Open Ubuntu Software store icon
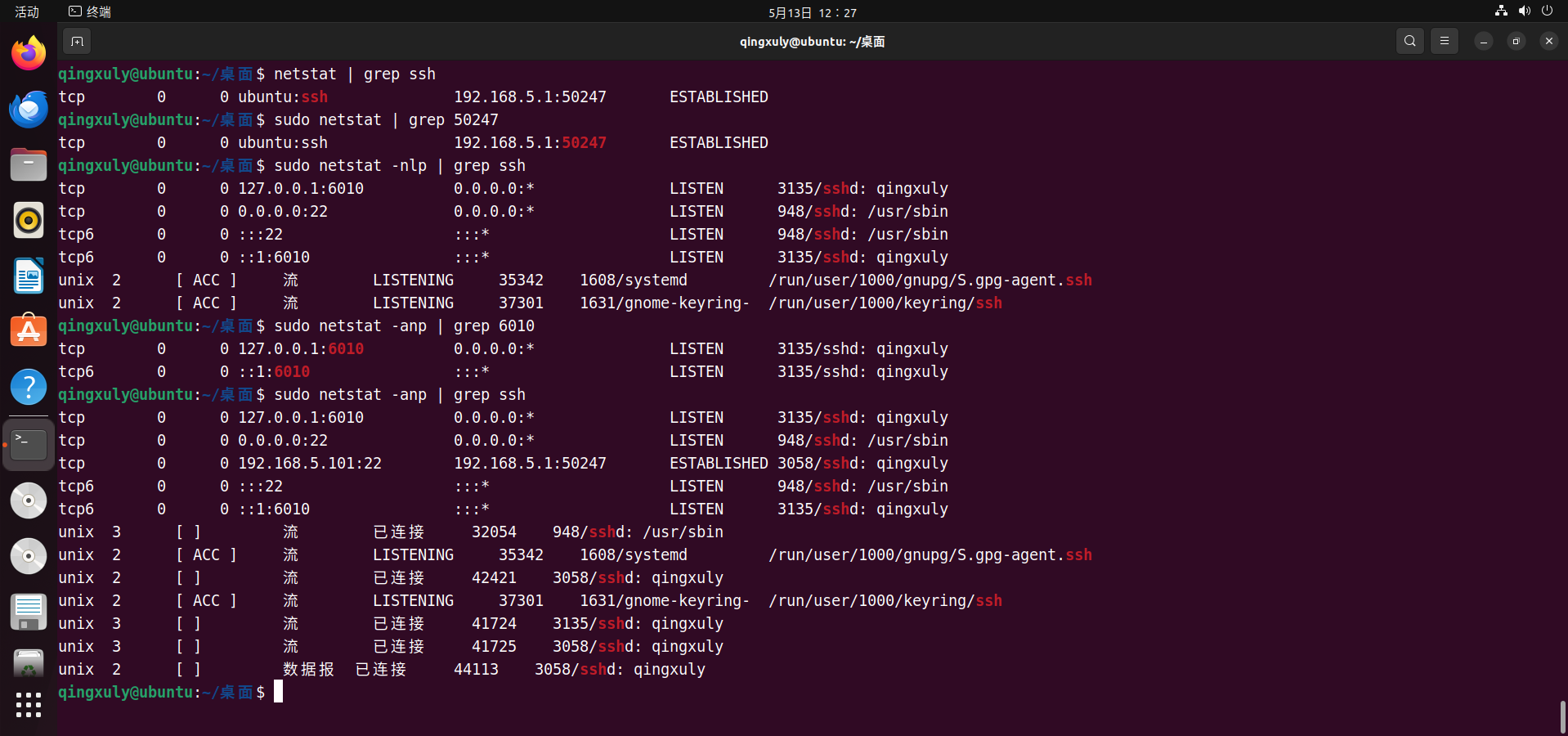This screenshot has width=1568, height=736. [x=29, y=331]
